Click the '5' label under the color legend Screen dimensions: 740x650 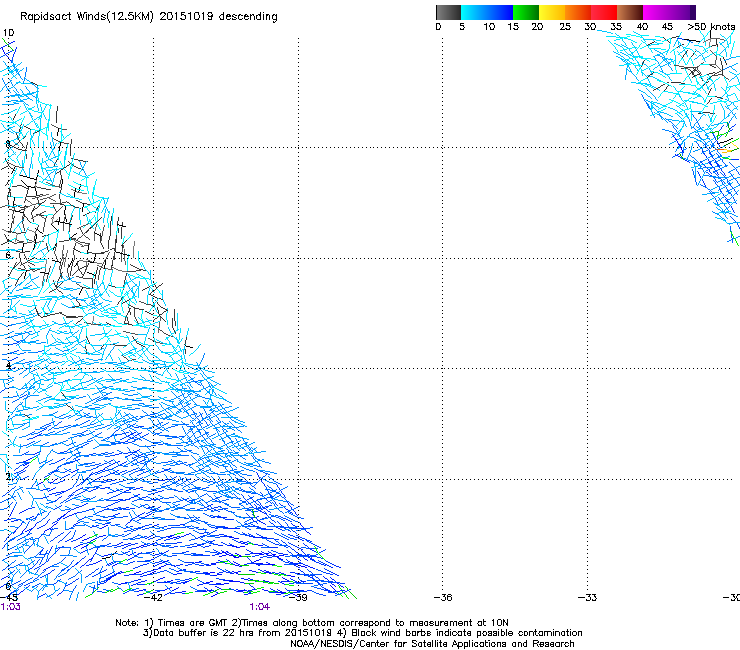coord(462,27)
